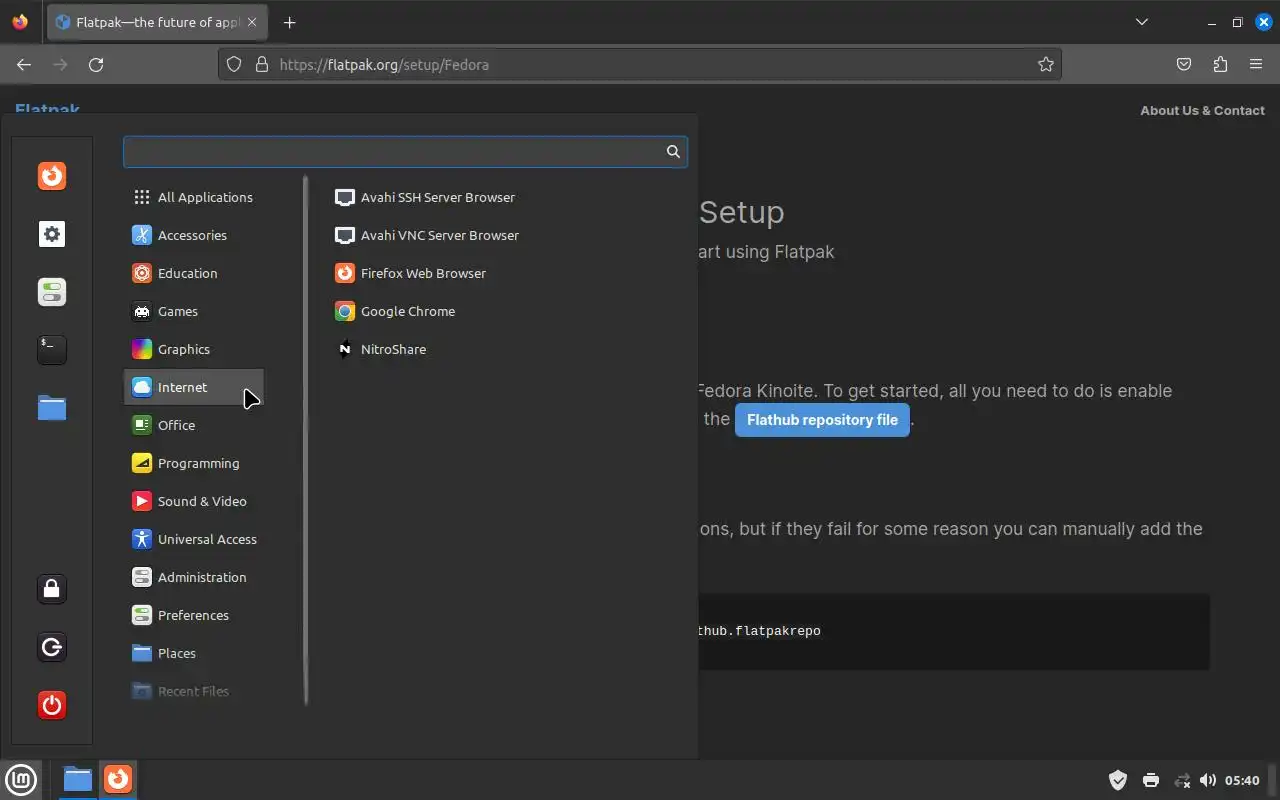Open the NitroShare application
1280x800 pixels.
(392, 349)
